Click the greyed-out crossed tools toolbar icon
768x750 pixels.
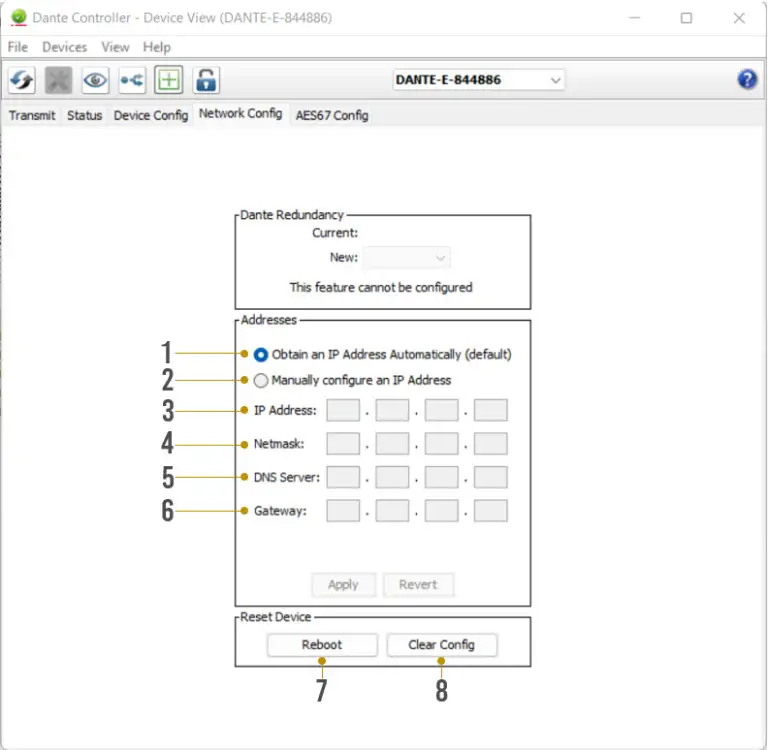pos(58,80)
